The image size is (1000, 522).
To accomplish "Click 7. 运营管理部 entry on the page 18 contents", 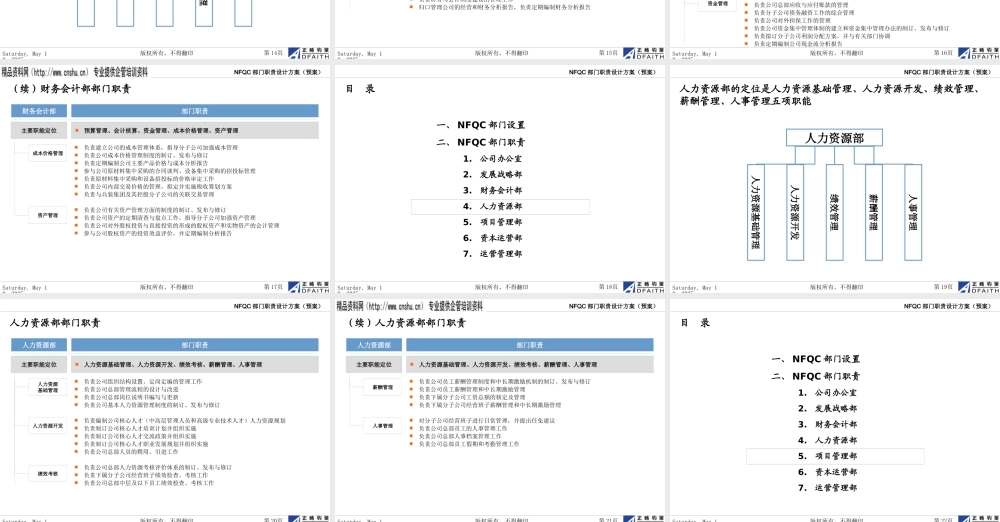I will pos(493,254).
